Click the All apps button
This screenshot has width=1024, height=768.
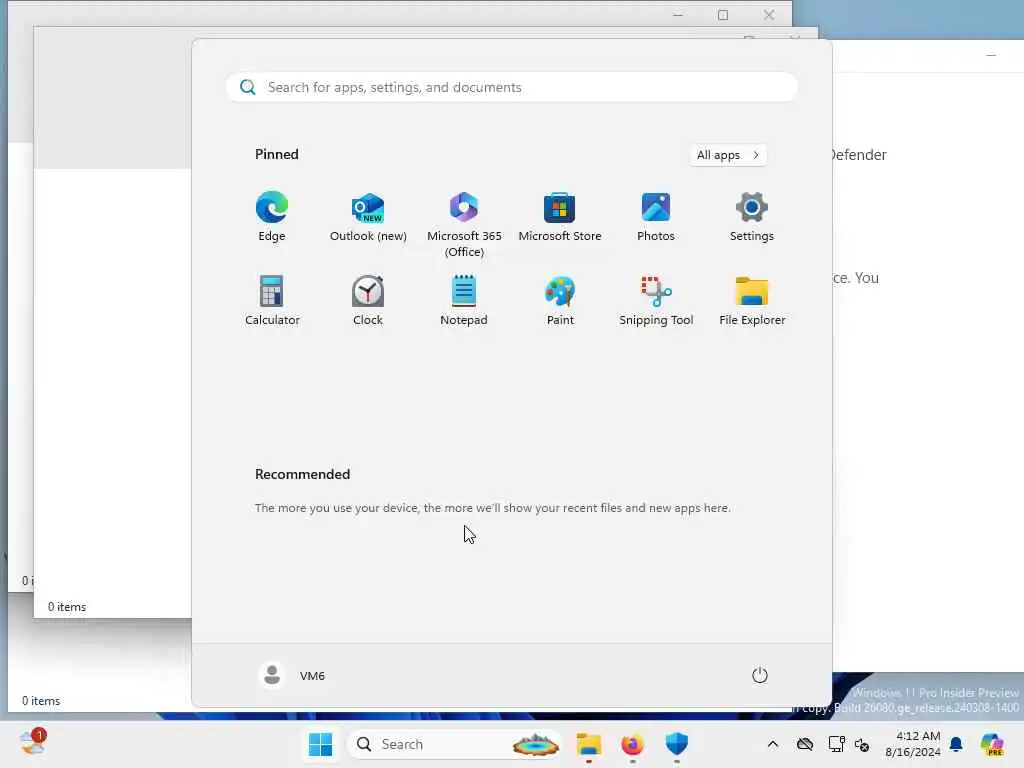click(x=728, y=155)
